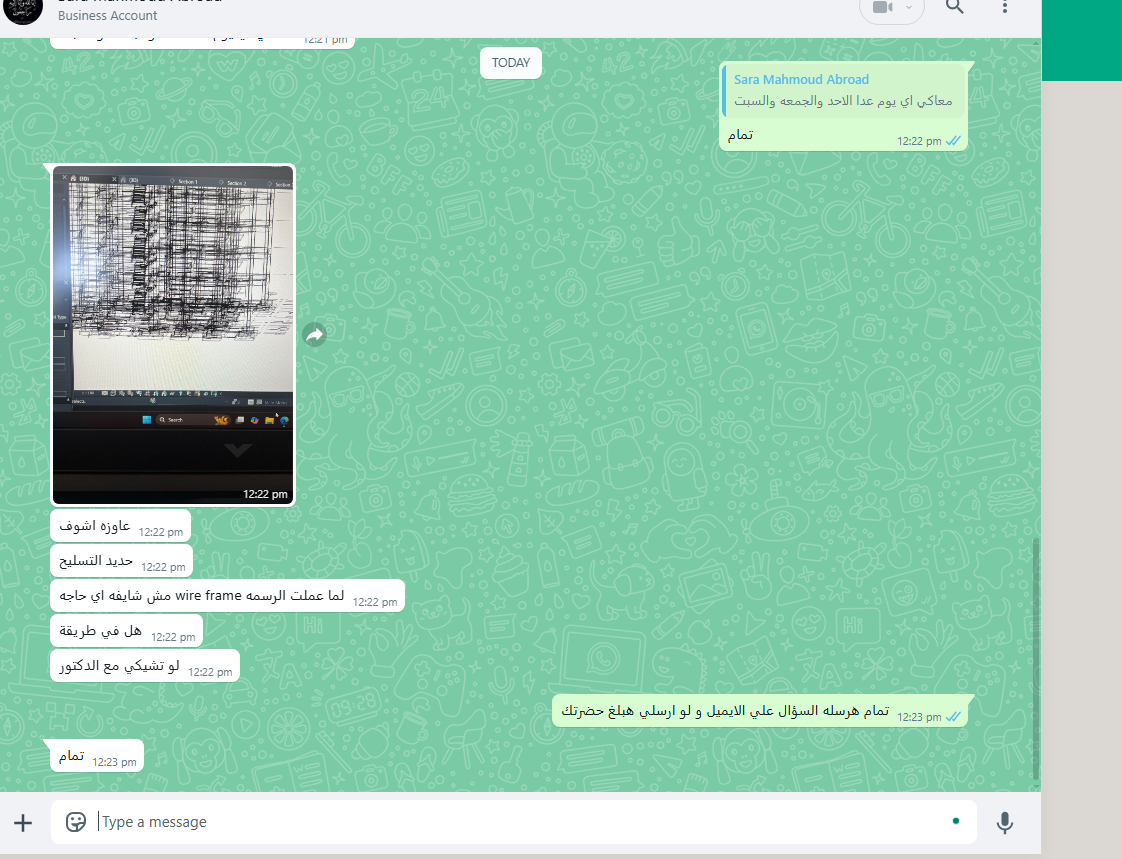
Task: Open the attach plus menu
Action: coord(23,822)
